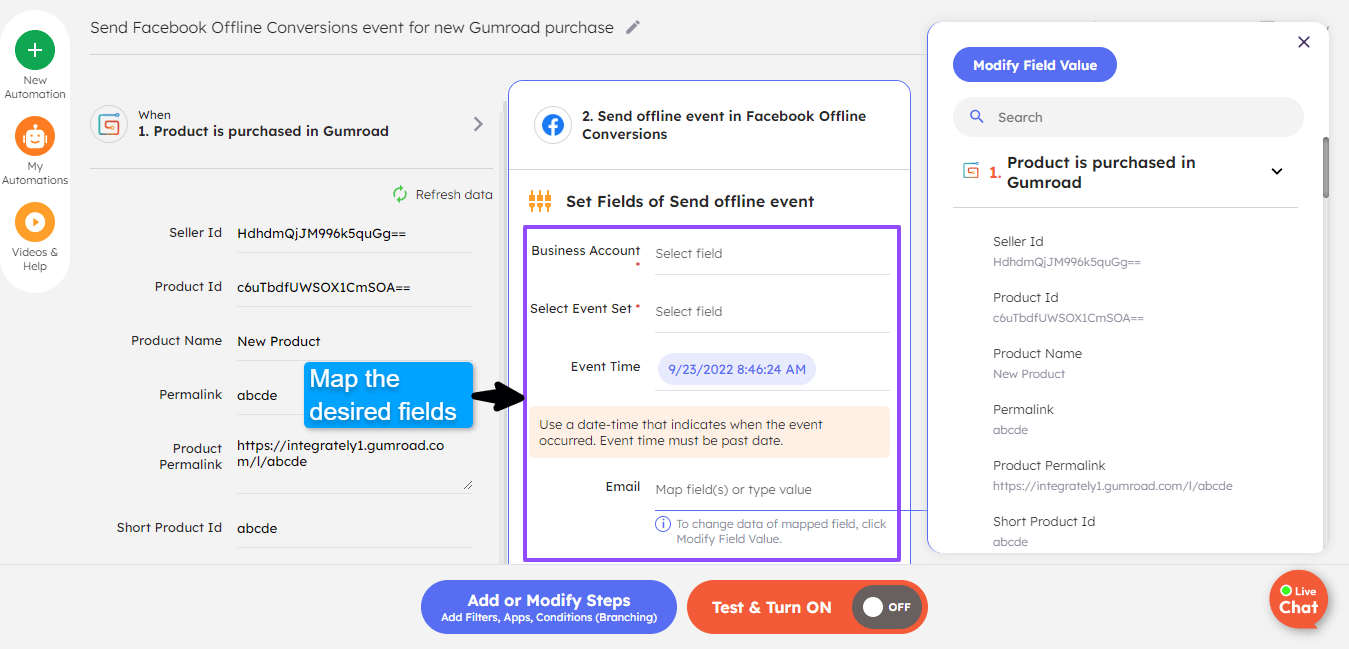Select the Modify Field Value button
Image resolution: width=1349 pixels, height=649 pixels.
click(1034, 64)
